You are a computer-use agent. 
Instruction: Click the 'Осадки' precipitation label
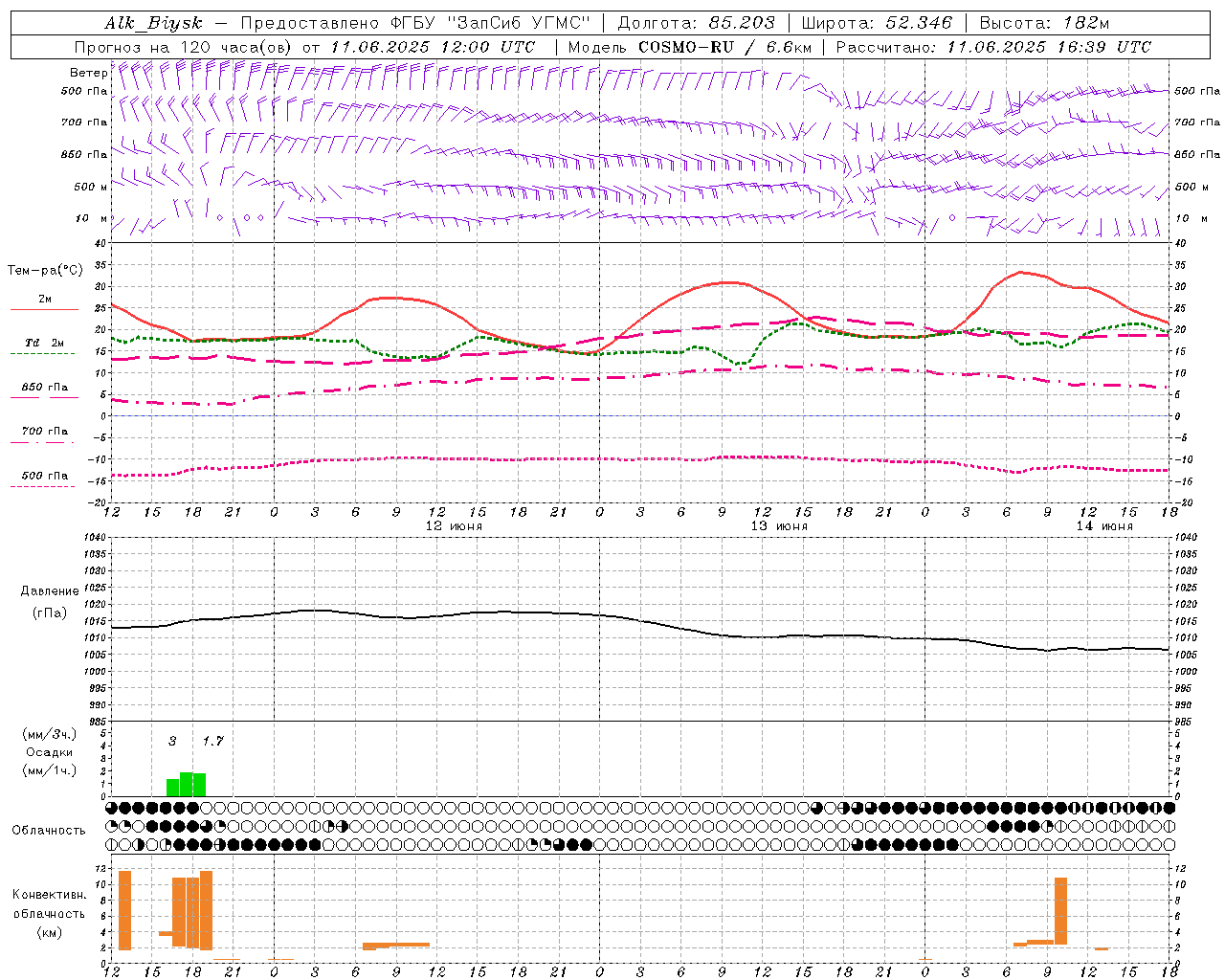click(x=50, y=752)
